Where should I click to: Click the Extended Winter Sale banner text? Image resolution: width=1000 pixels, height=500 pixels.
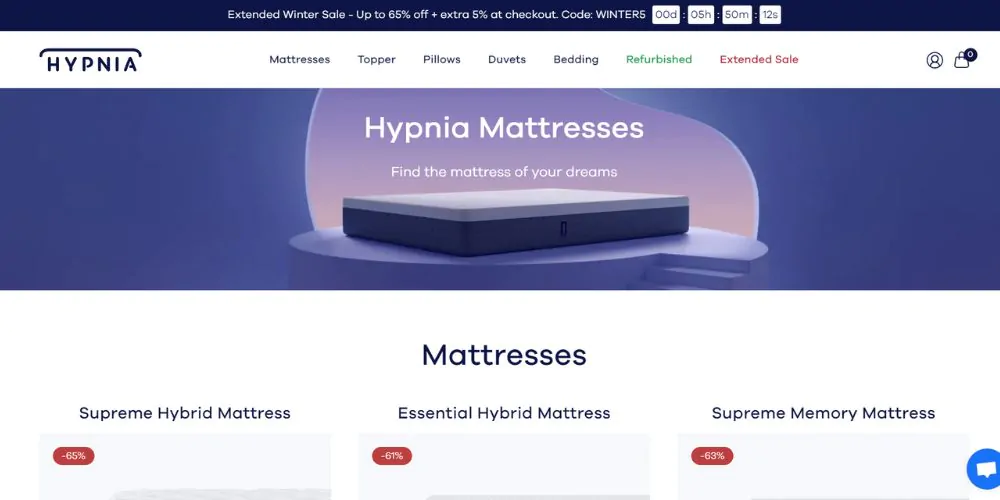click(x=436, y=15)
